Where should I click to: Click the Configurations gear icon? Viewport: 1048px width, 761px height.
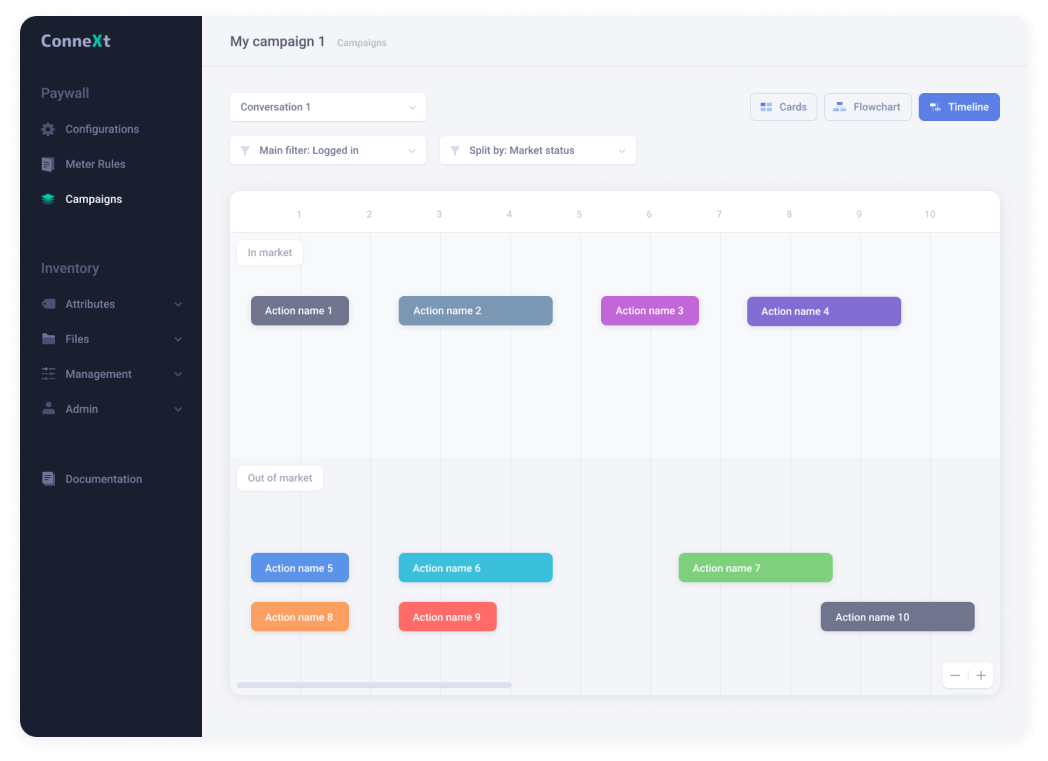click(48, 129)
